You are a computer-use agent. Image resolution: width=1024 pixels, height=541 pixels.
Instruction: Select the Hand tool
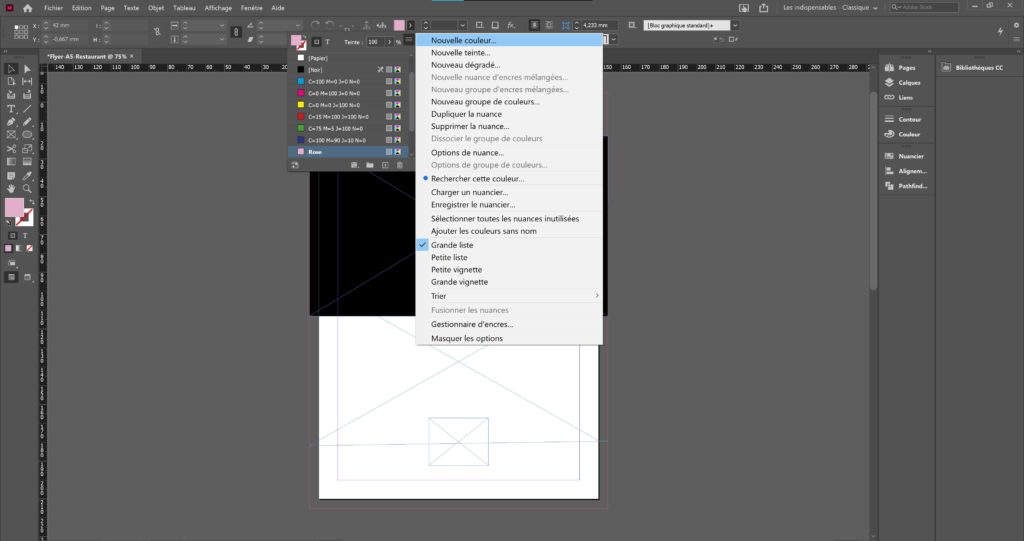point(11,188)
